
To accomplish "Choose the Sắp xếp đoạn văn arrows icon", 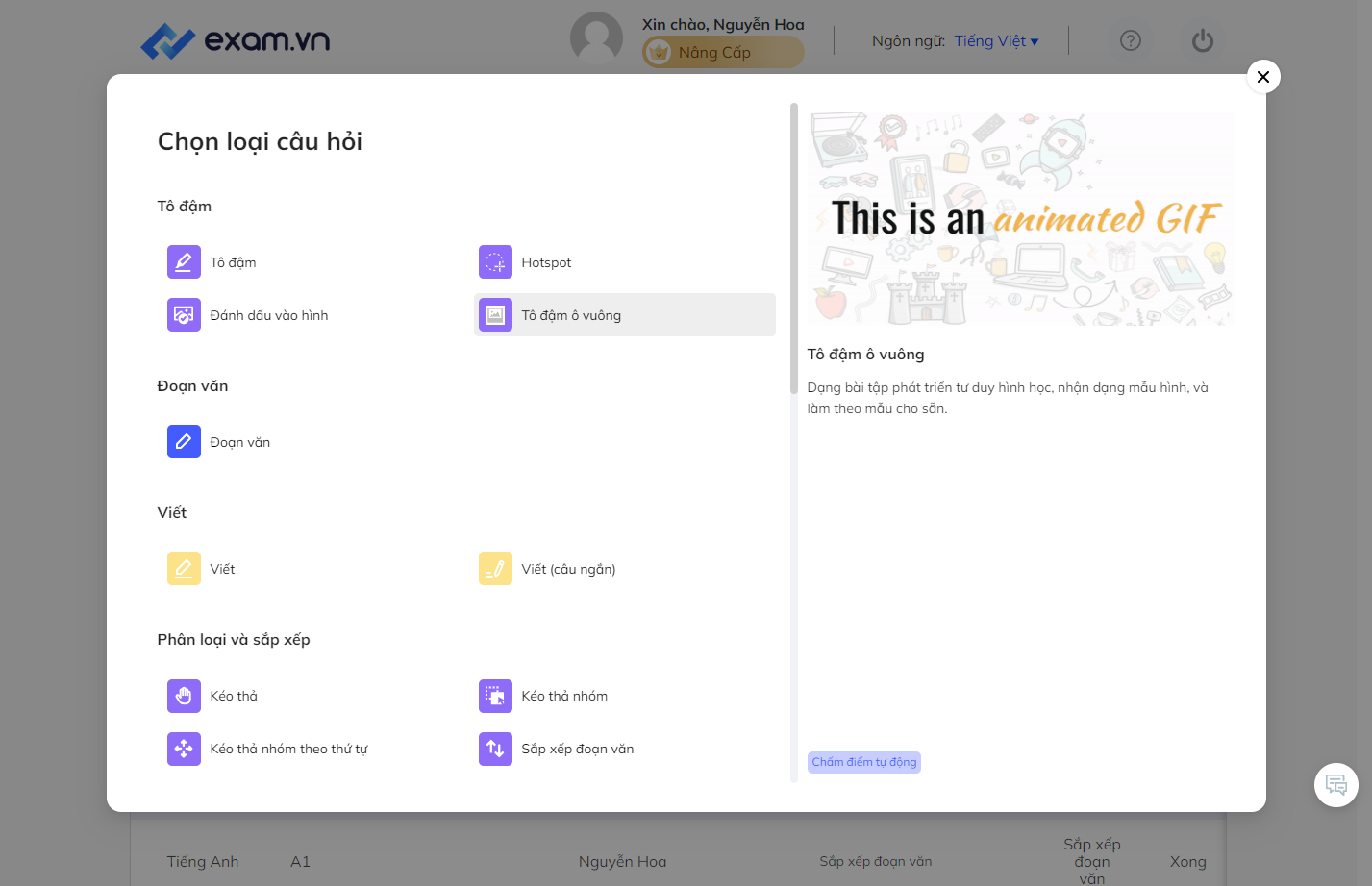I will 495,748.
